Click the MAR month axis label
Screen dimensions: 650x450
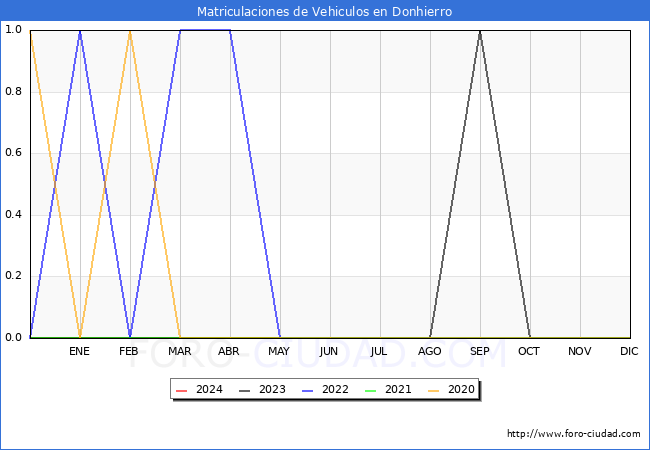click(x=179, y=351)
